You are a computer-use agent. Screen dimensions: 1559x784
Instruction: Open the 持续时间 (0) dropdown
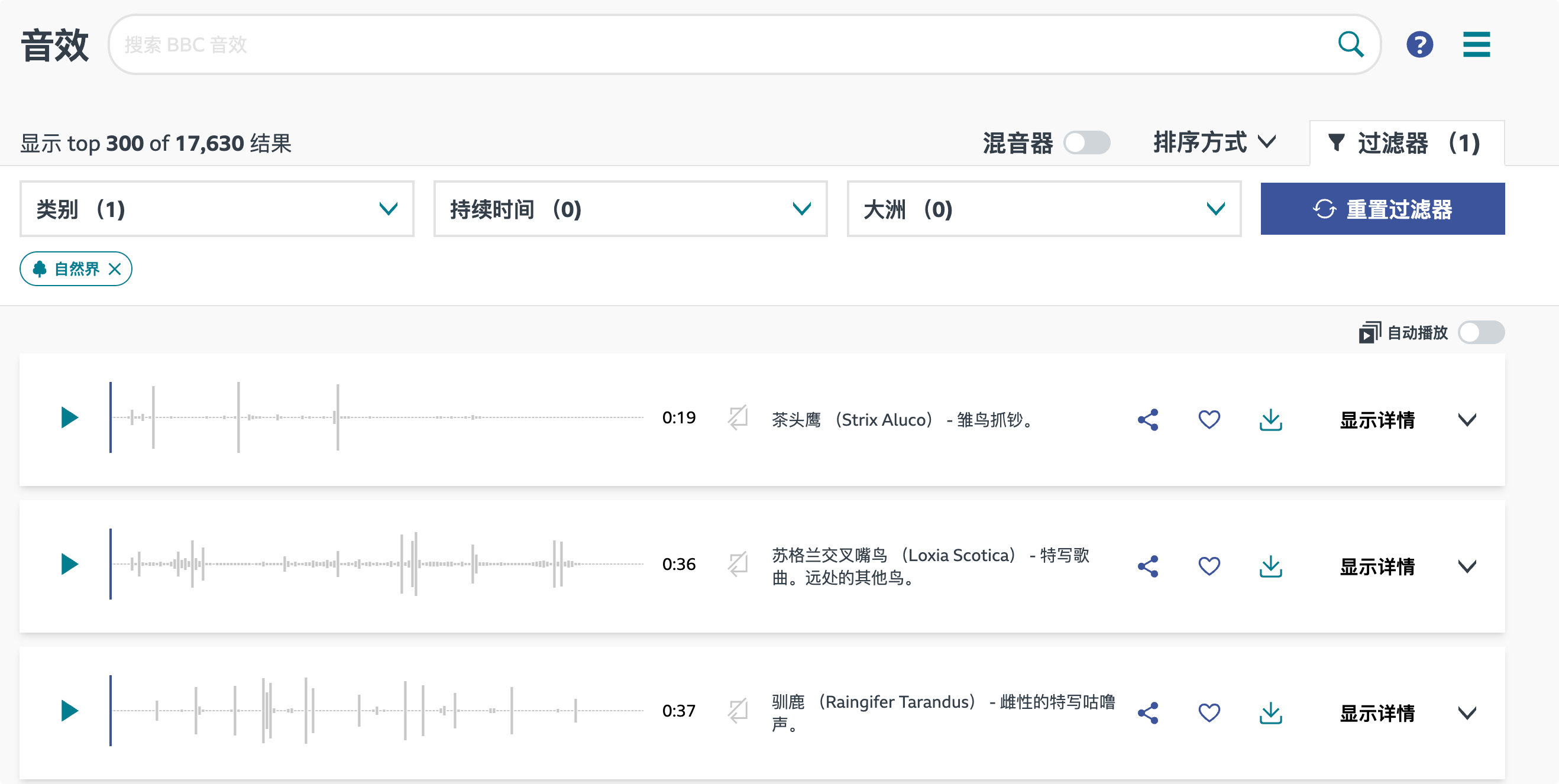630,209
